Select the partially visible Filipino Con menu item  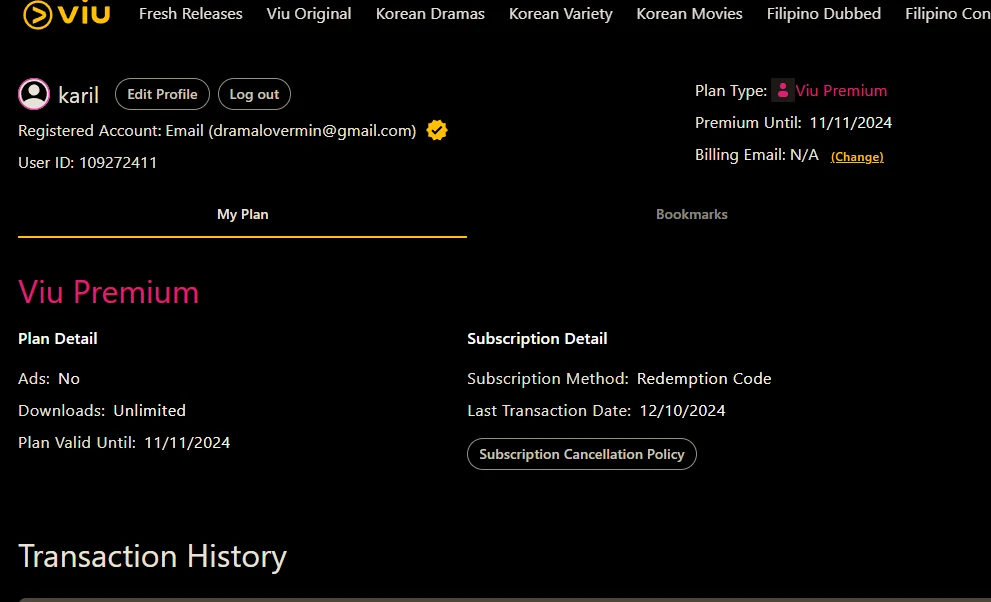(x=947, y=13)
